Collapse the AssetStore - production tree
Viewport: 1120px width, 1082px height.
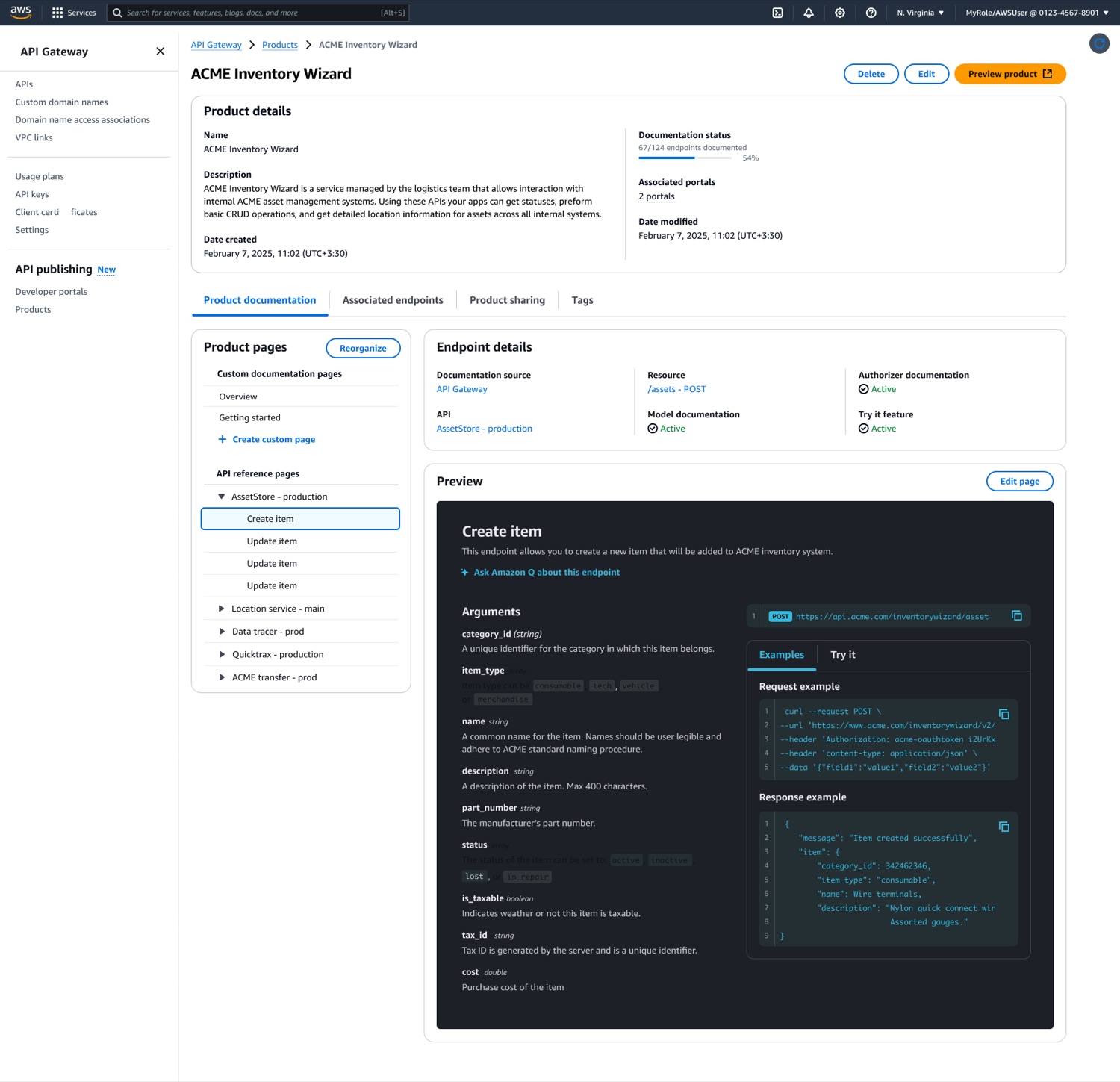221,497
